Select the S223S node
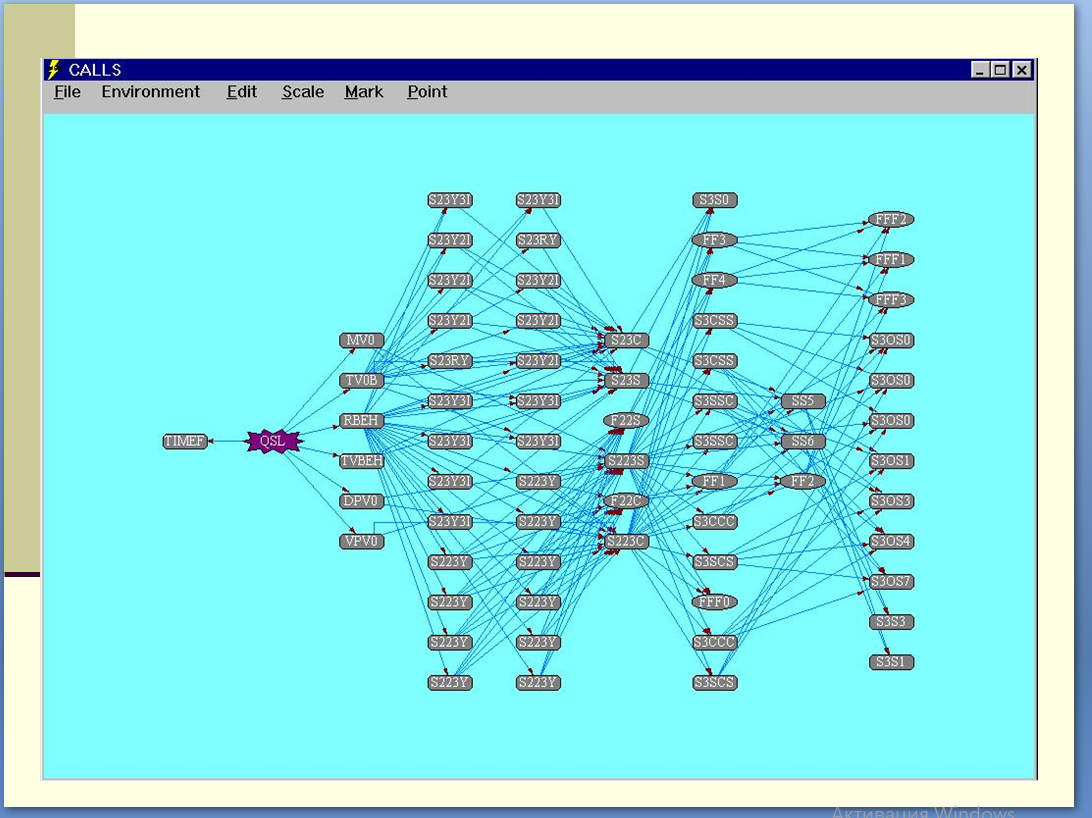Screen dimensions: 1092x818 click(x=626, y=461)
